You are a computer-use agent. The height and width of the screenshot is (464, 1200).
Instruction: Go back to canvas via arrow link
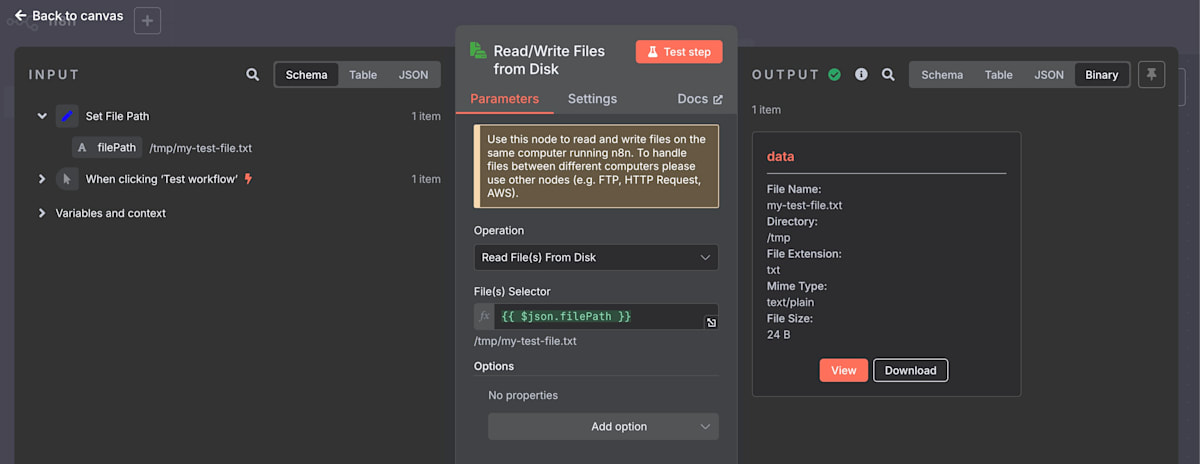[x=69, y=16]
